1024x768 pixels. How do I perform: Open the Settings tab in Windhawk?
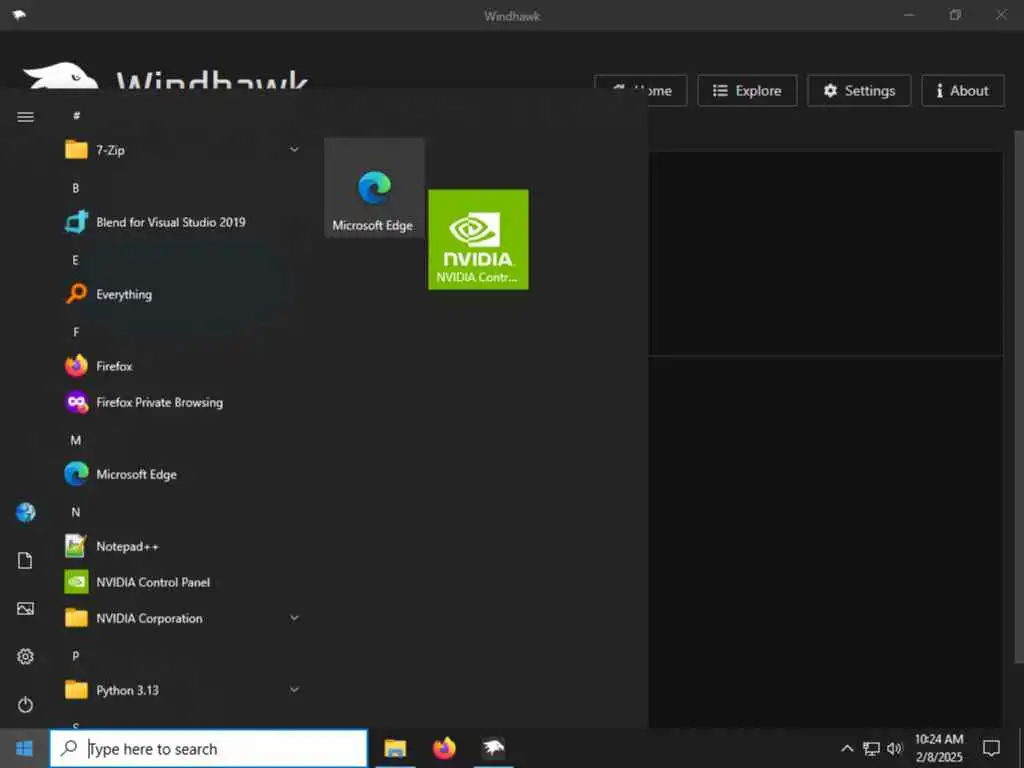tap(859, 91)
